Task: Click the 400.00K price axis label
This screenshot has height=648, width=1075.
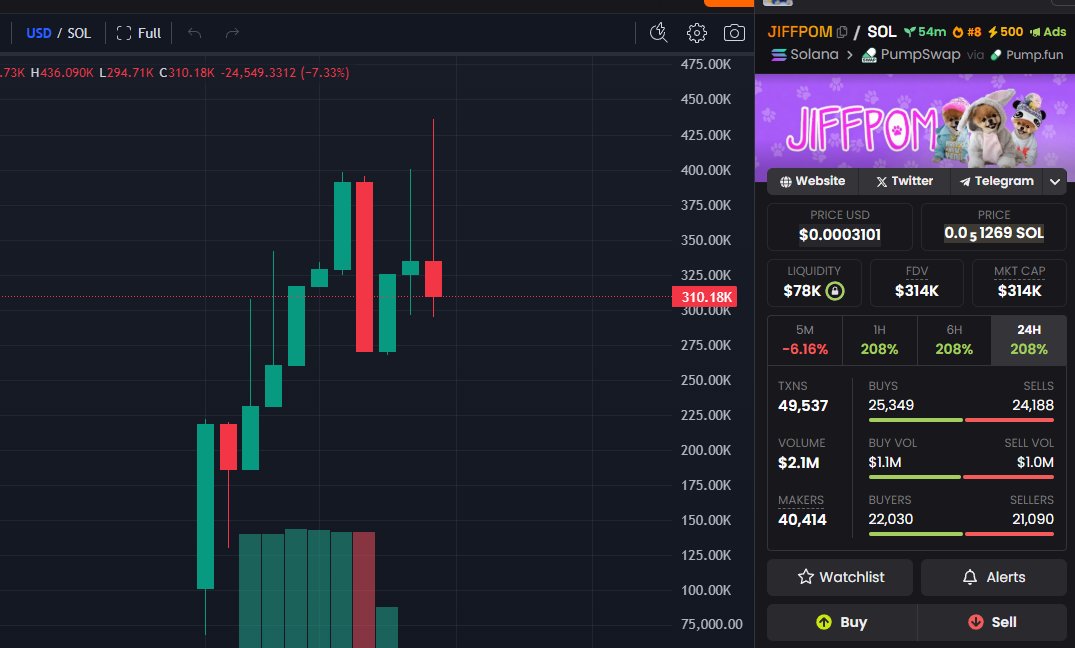Action: tap(705, 170)
